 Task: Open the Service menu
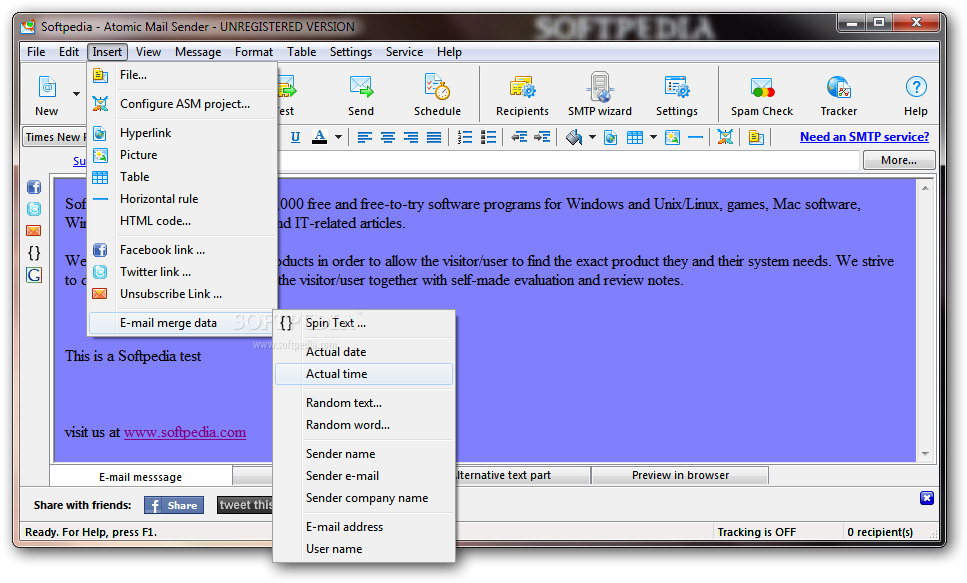pyautogui.click(x=405, y=52)
